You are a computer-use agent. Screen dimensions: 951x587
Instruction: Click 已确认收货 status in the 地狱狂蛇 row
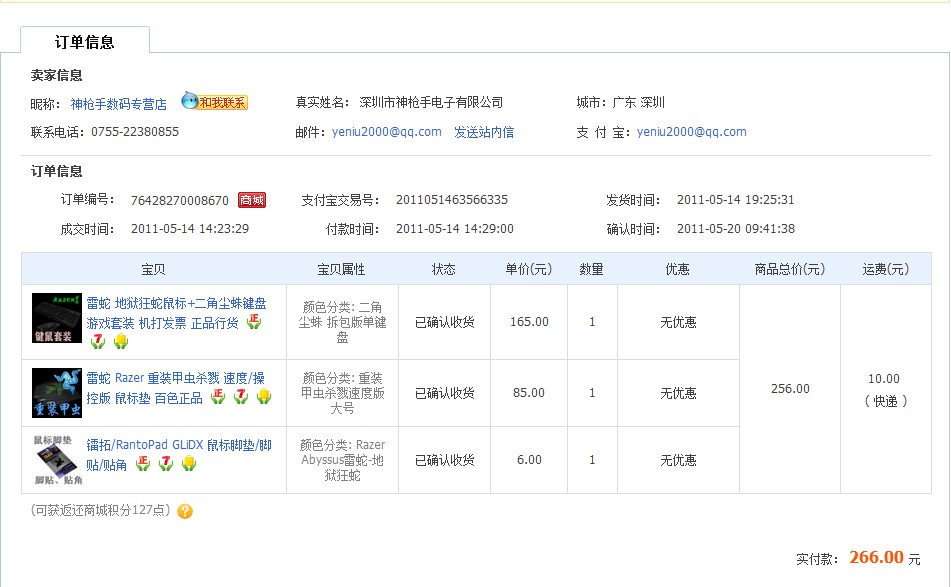pos(445,323)
